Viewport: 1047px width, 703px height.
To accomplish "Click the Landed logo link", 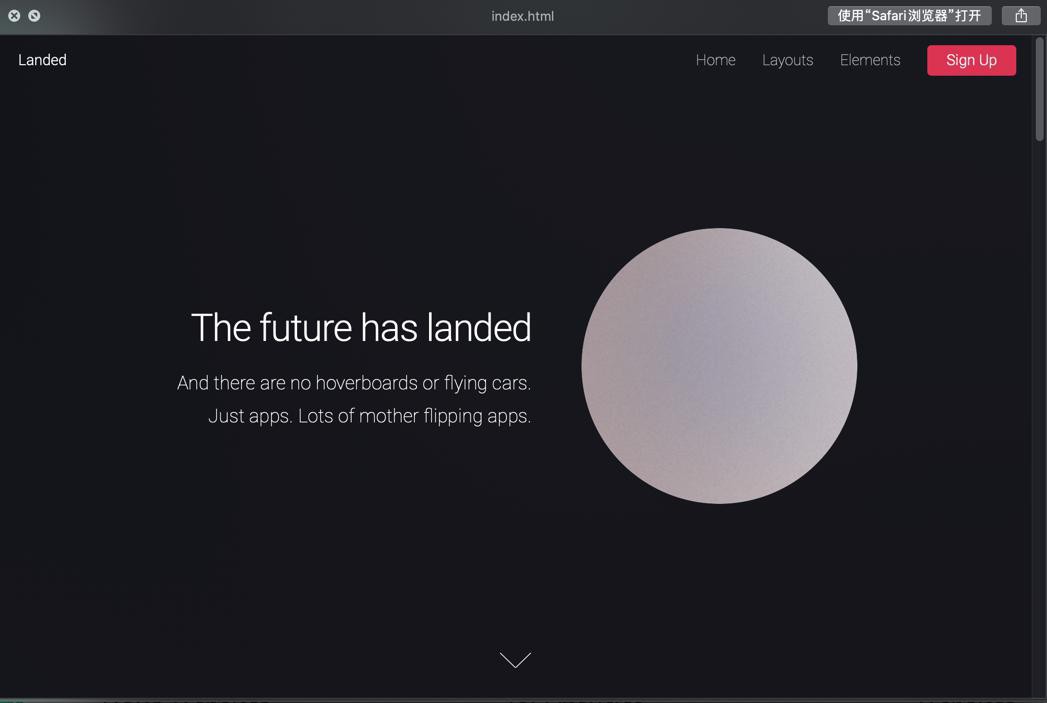I will point(42,60).
